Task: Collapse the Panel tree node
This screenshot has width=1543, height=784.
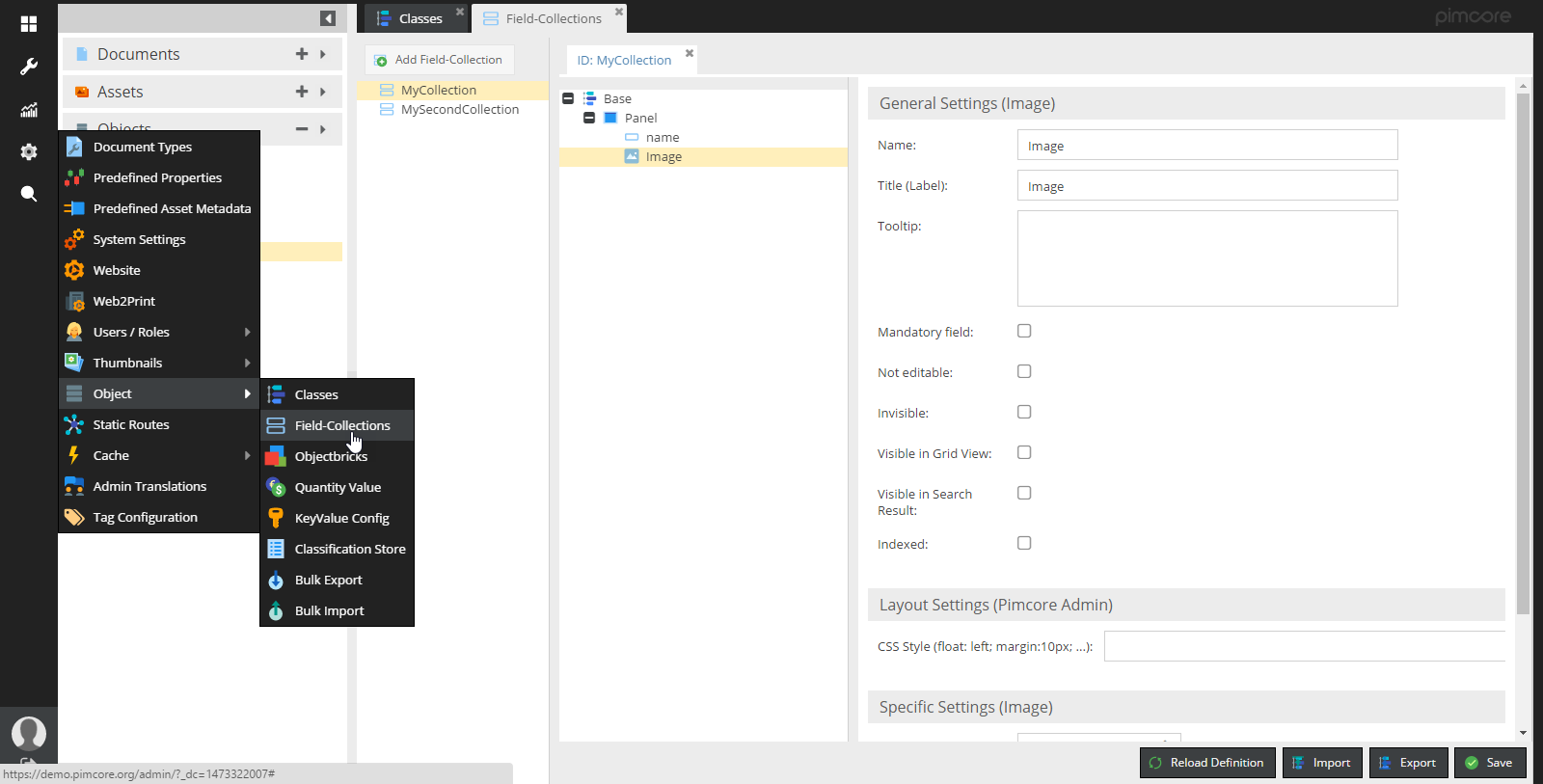Action: point(589,118)
